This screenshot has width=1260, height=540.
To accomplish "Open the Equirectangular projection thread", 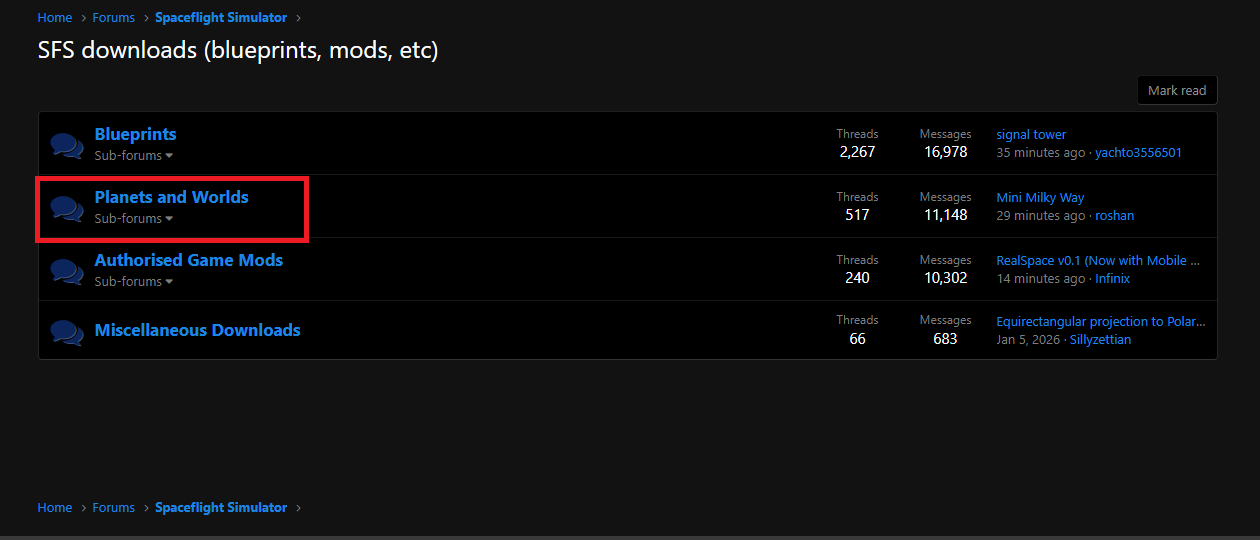I will pyautogui.click(x=1100, y=322).
